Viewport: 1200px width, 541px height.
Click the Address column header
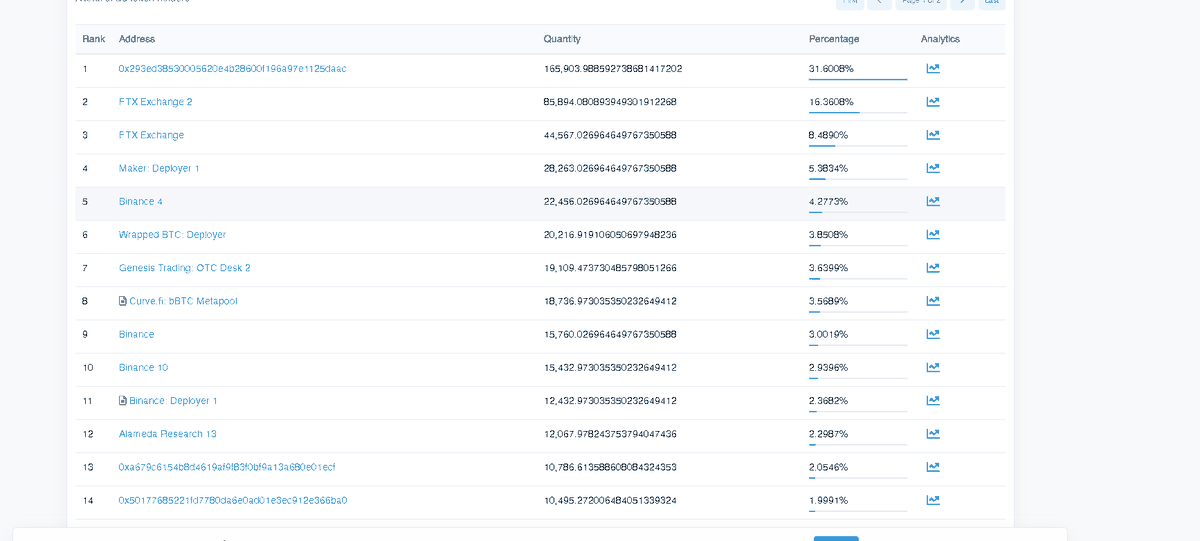137,39
